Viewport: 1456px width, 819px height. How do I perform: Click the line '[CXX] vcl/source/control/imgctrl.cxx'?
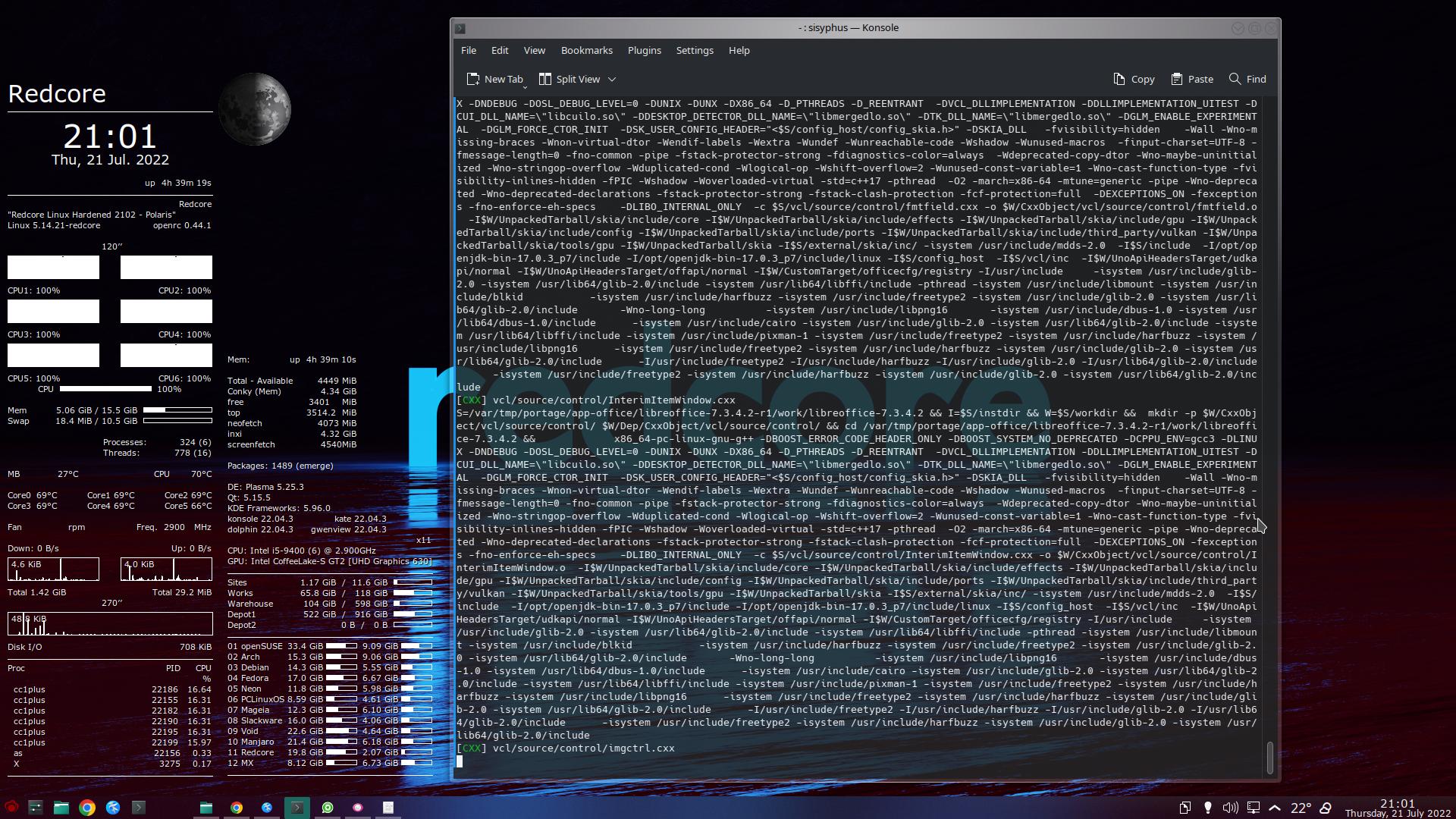[566, 748]
